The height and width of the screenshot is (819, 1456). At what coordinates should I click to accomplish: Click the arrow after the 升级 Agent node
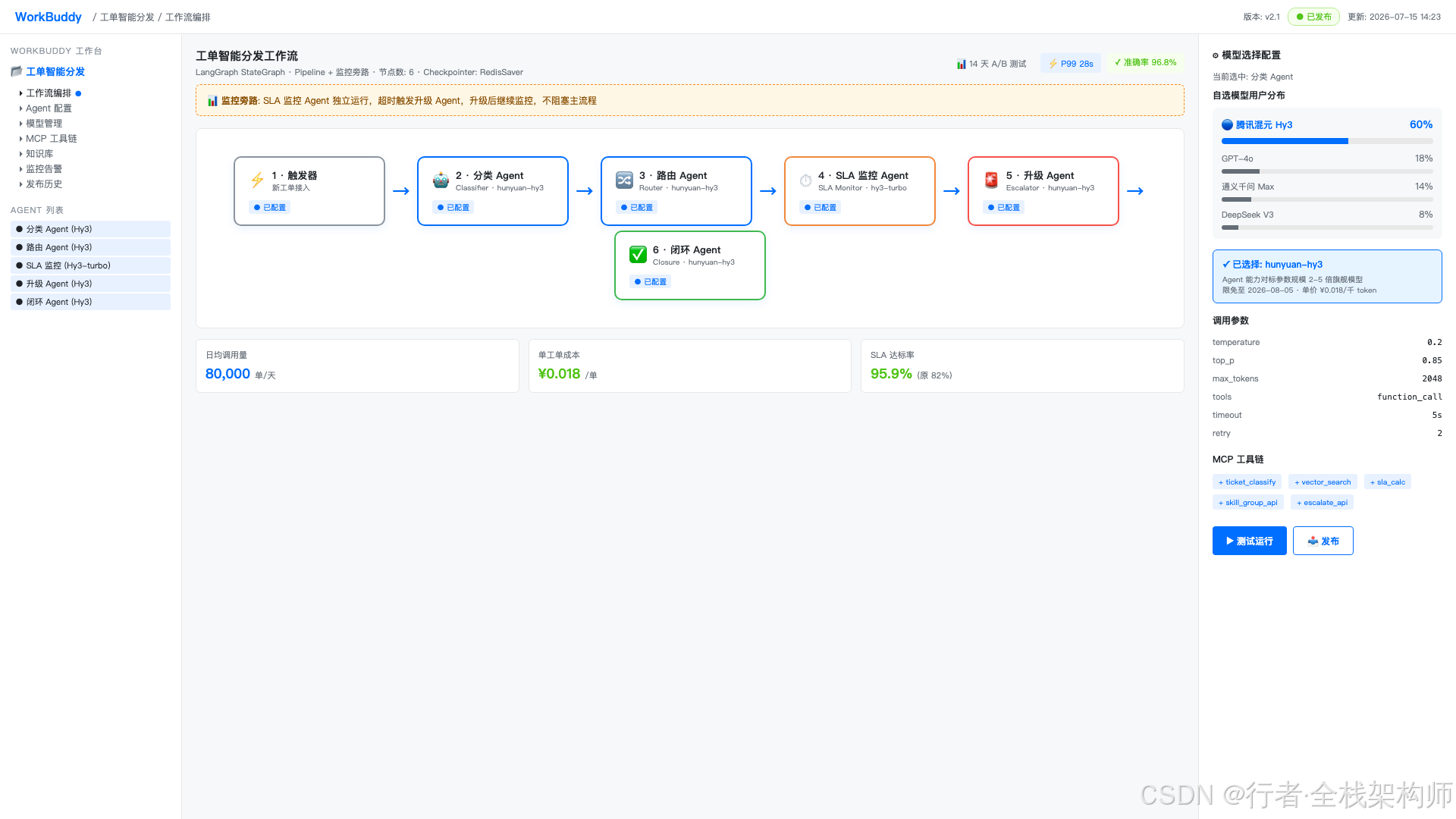[1135, 191]
